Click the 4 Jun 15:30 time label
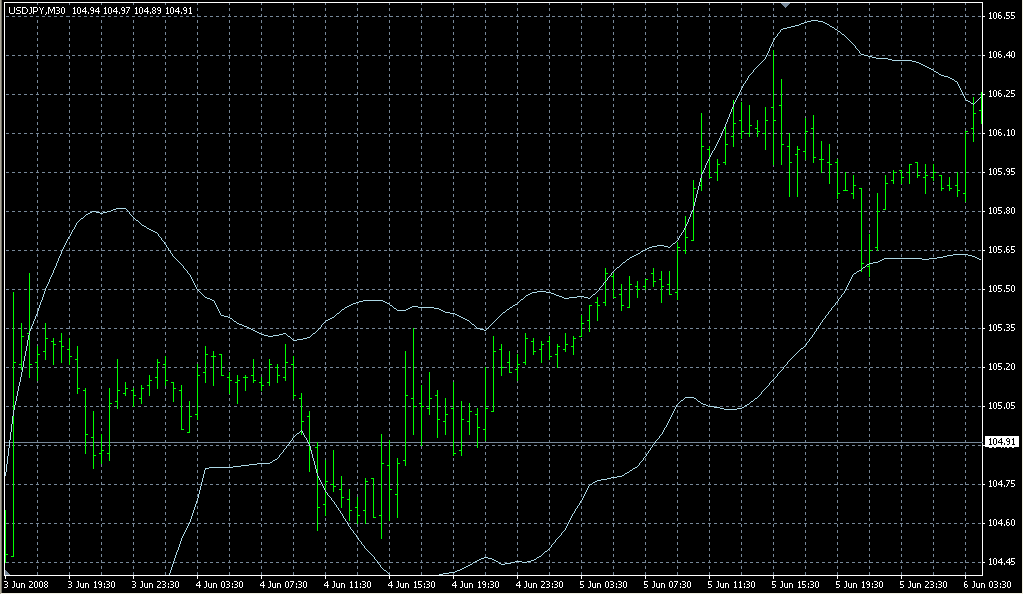1024x594 pixels. (x=410, y=585)
